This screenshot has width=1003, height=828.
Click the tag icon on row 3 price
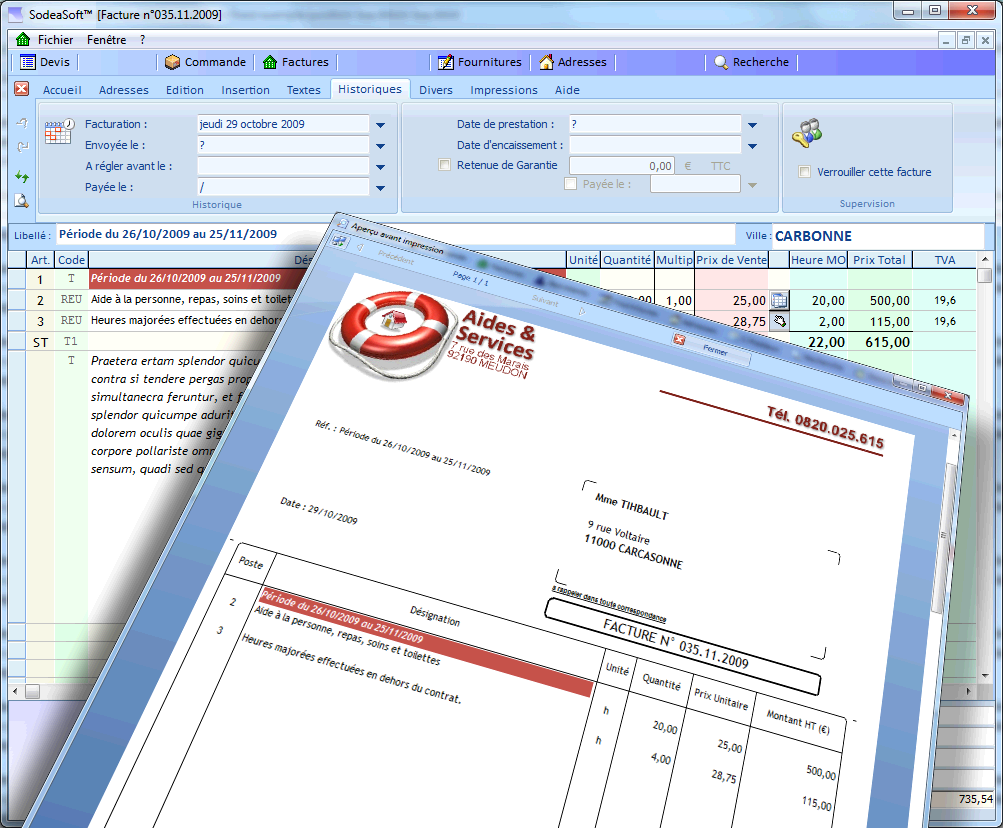pos(779,321)
